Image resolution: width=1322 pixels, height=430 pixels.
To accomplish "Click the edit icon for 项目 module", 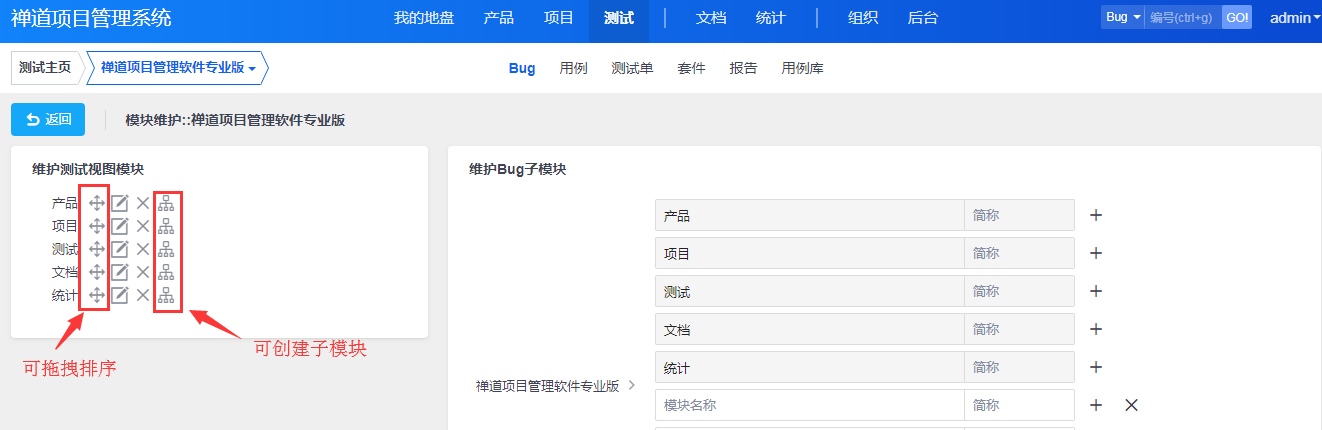I will pyautogui.click(x=120, y=226).
